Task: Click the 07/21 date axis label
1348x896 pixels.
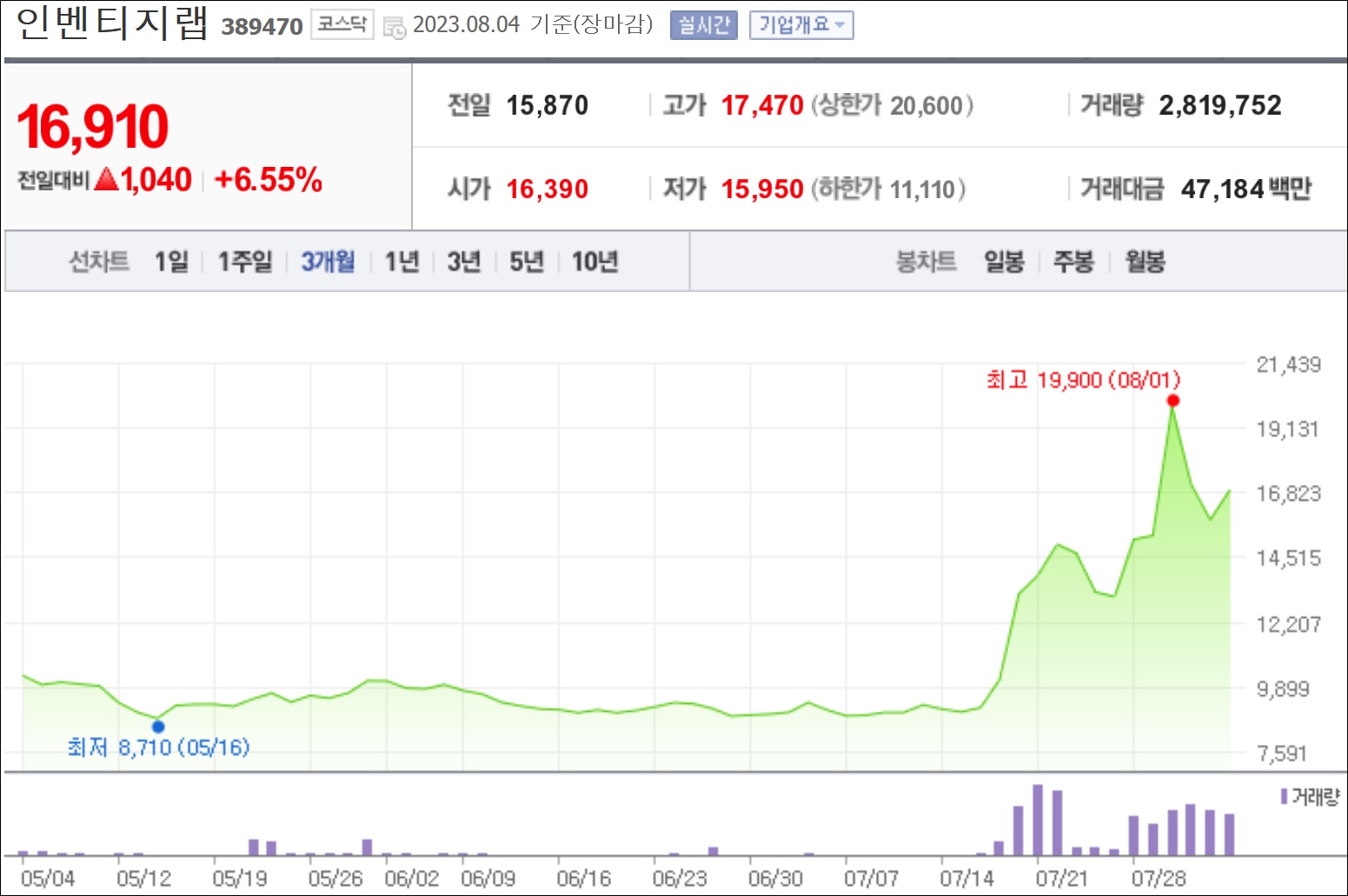Action: 1061,879
